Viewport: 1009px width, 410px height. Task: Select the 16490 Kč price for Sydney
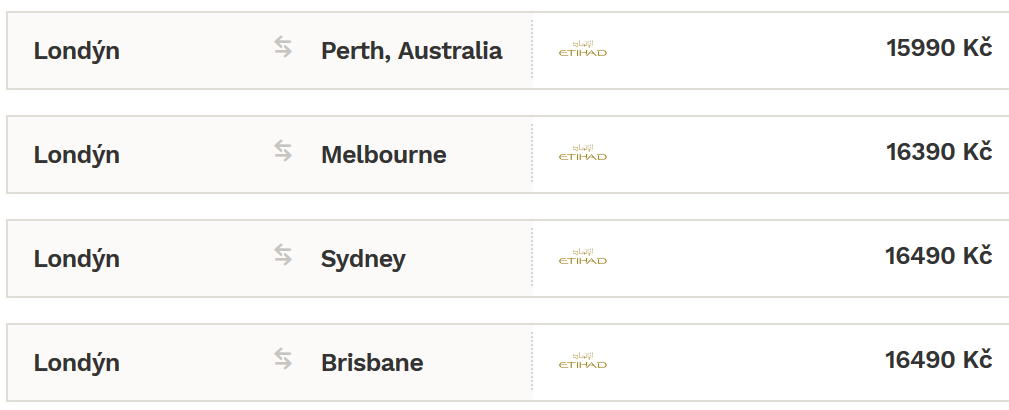[939, 256]
